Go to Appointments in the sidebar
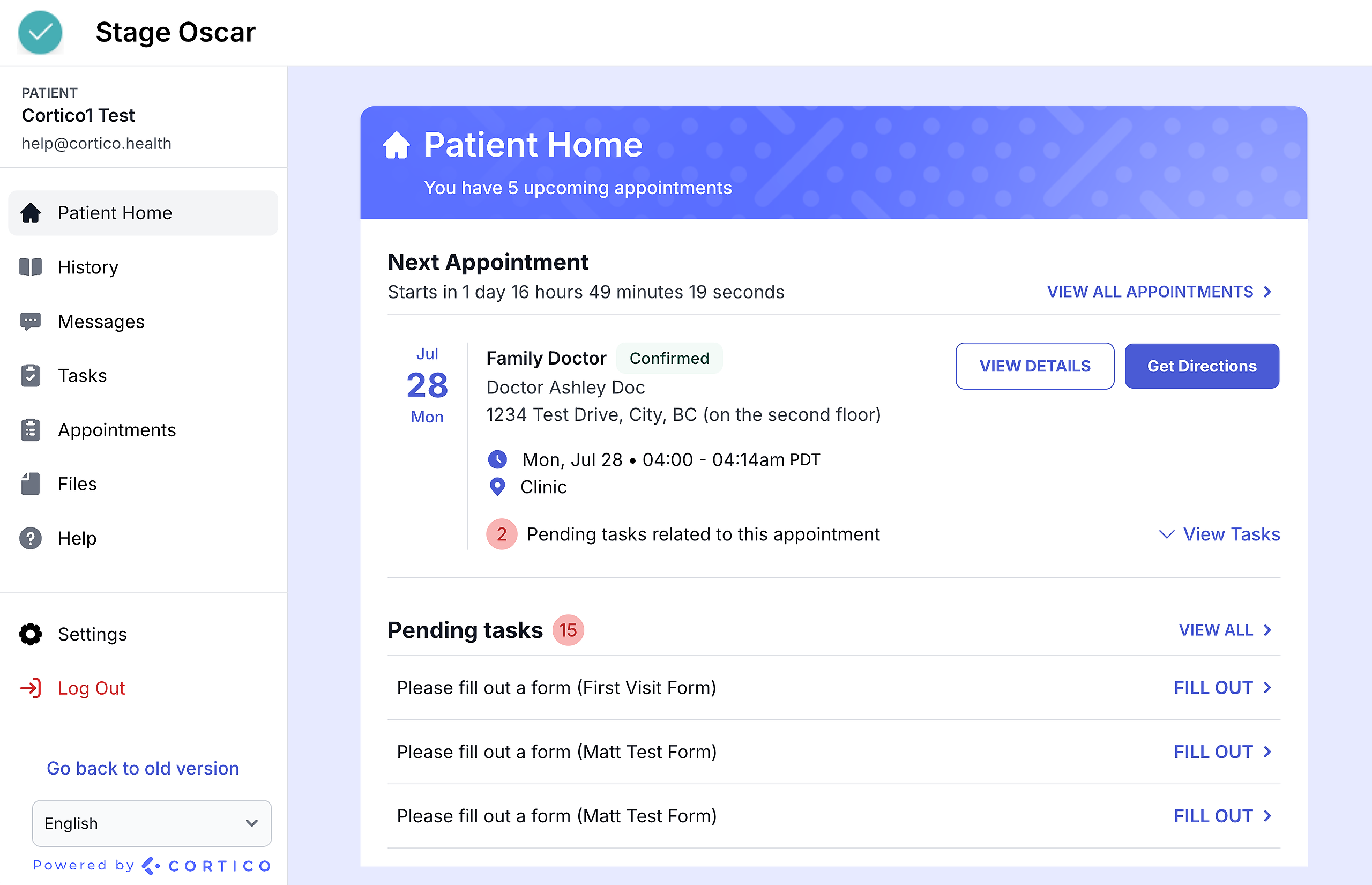 point(117,430)
